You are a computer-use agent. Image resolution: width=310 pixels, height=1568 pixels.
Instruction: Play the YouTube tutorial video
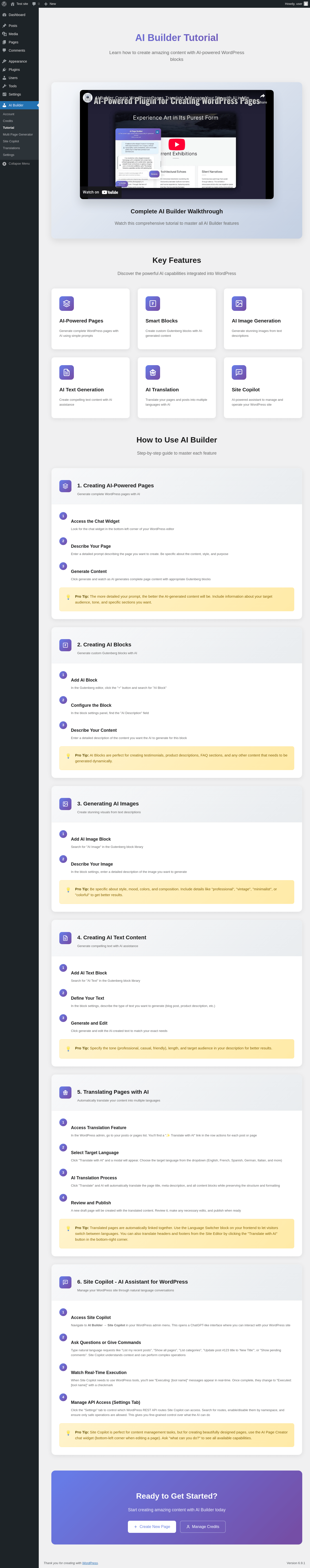(x=176, y=144)
